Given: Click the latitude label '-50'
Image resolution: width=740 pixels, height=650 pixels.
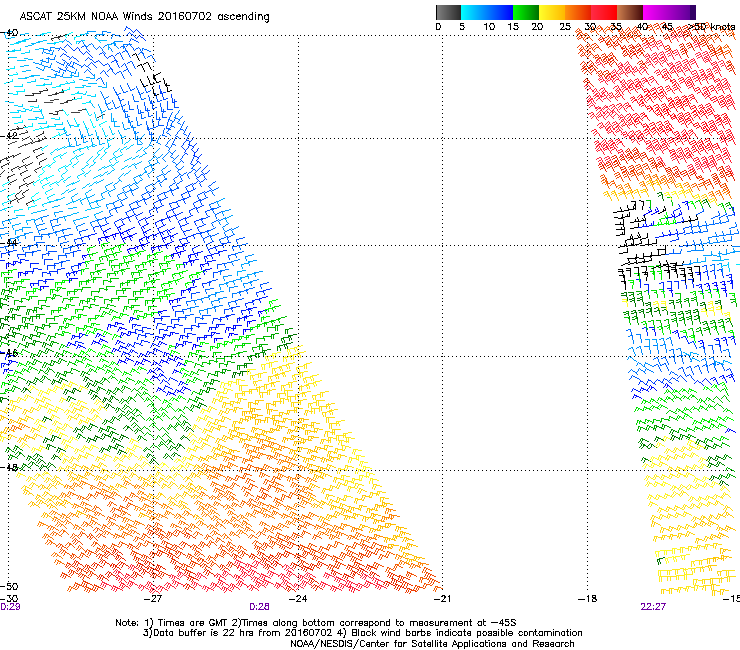Looking at the screenshot, I should pos(9,587).
